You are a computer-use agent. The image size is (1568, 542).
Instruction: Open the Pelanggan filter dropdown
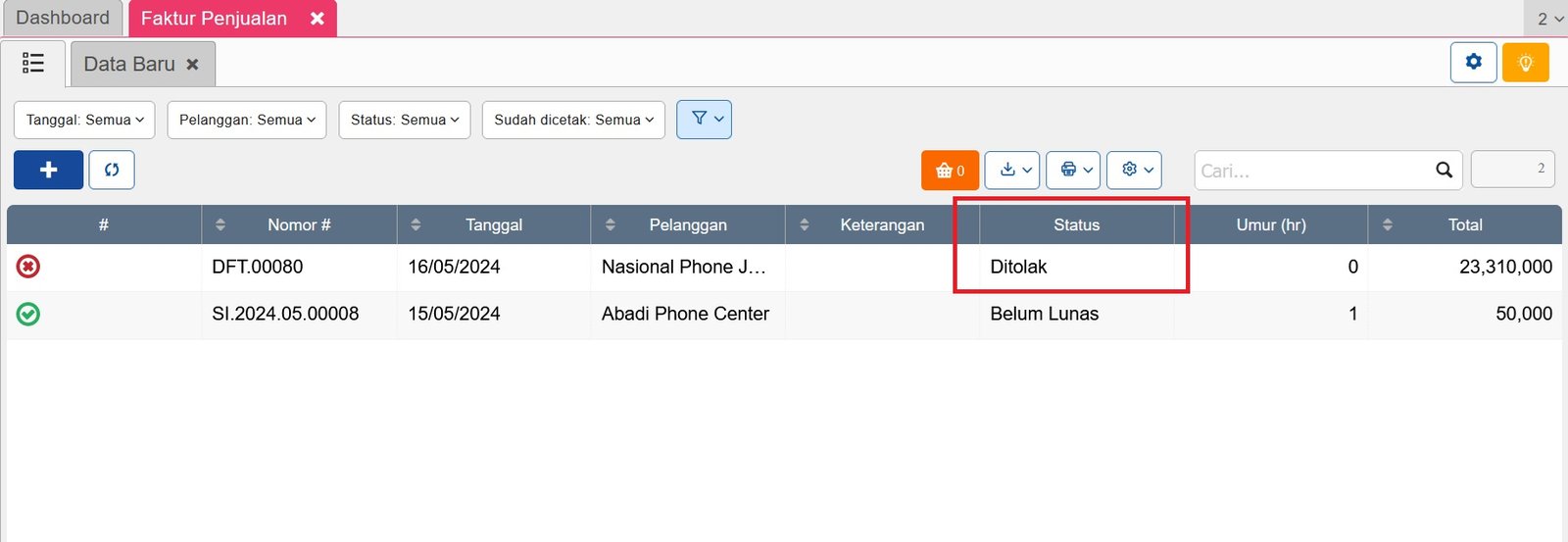(247, 120)
